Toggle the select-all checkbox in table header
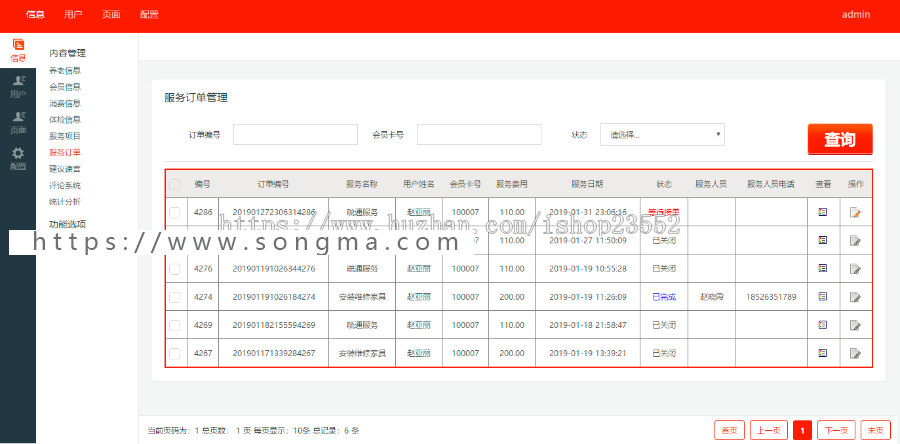The height and width of the screenshot is (444, 900). (174, 185)
